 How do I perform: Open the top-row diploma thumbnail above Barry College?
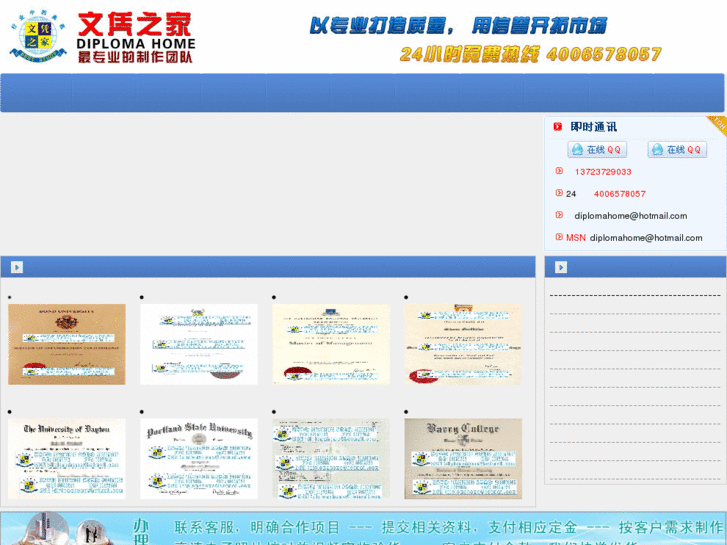click(463, 344)
